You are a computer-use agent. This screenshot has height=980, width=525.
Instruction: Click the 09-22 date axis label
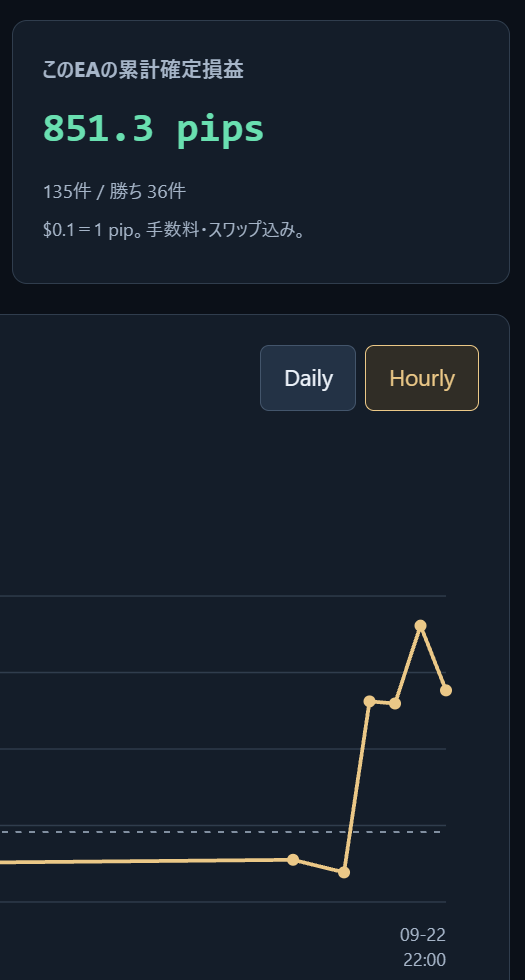point(422,935)
